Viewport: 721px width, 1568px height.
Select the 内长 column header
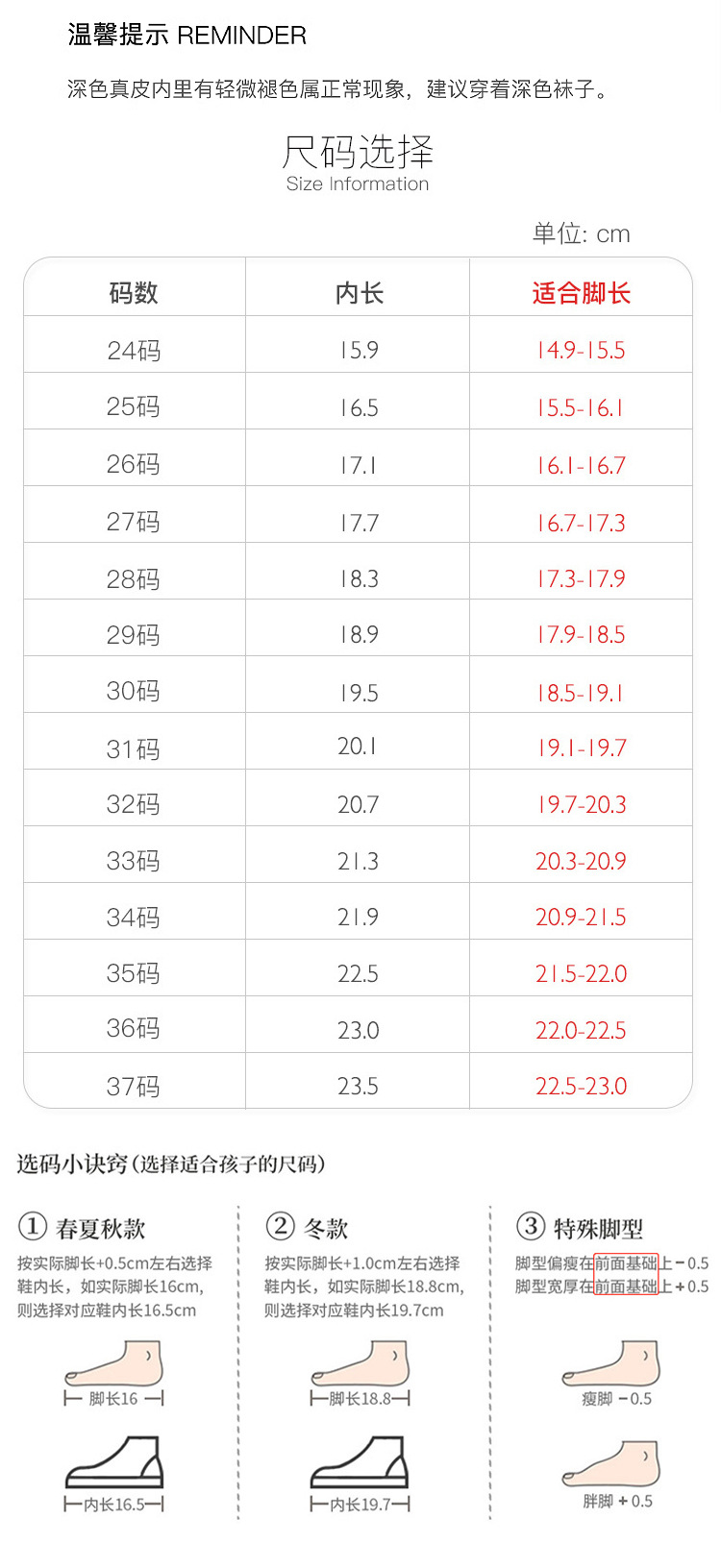[x=359, y=293]
